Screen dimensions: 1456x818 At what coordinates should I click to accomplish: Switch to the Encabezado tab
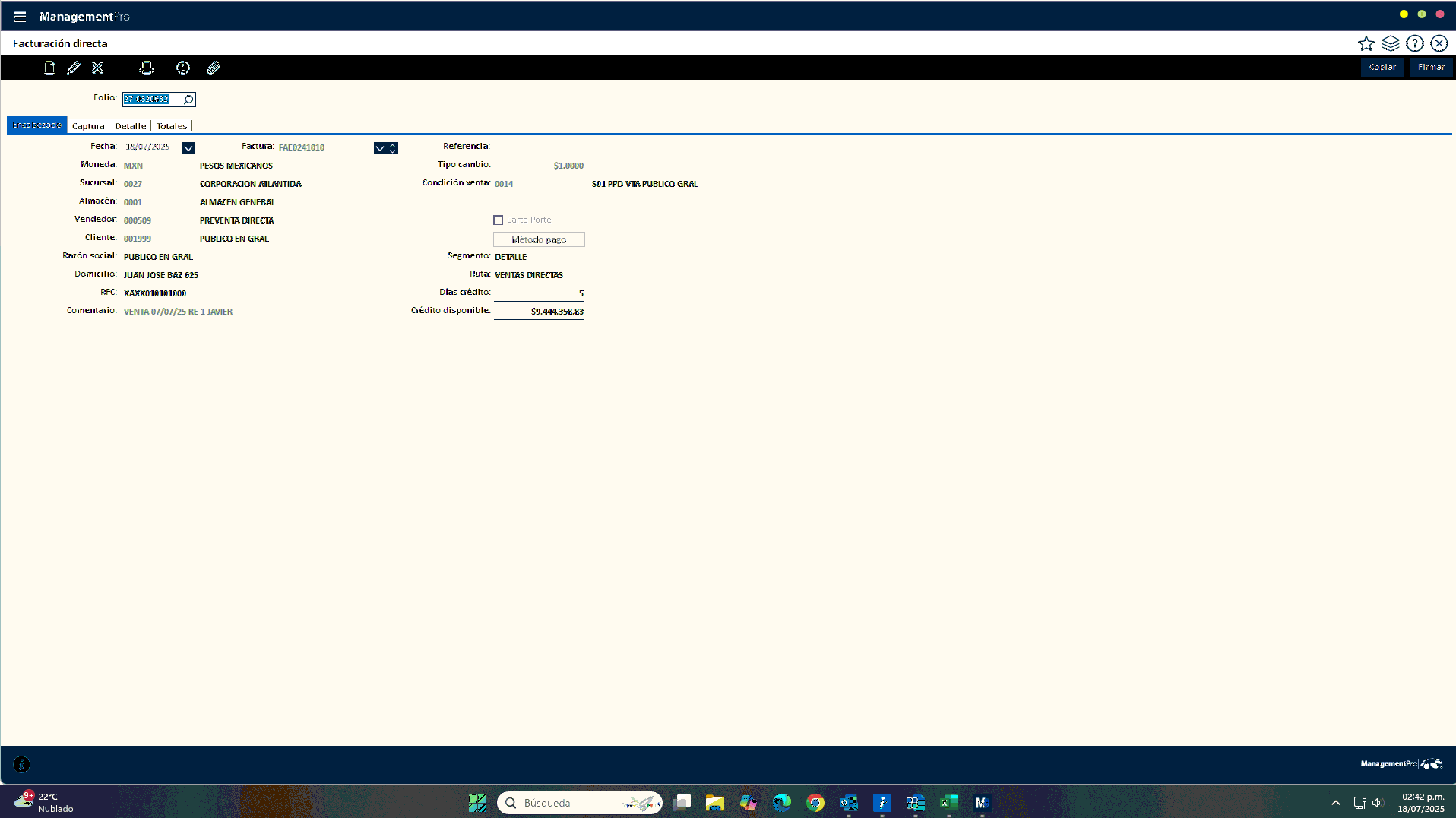[37, 125]
